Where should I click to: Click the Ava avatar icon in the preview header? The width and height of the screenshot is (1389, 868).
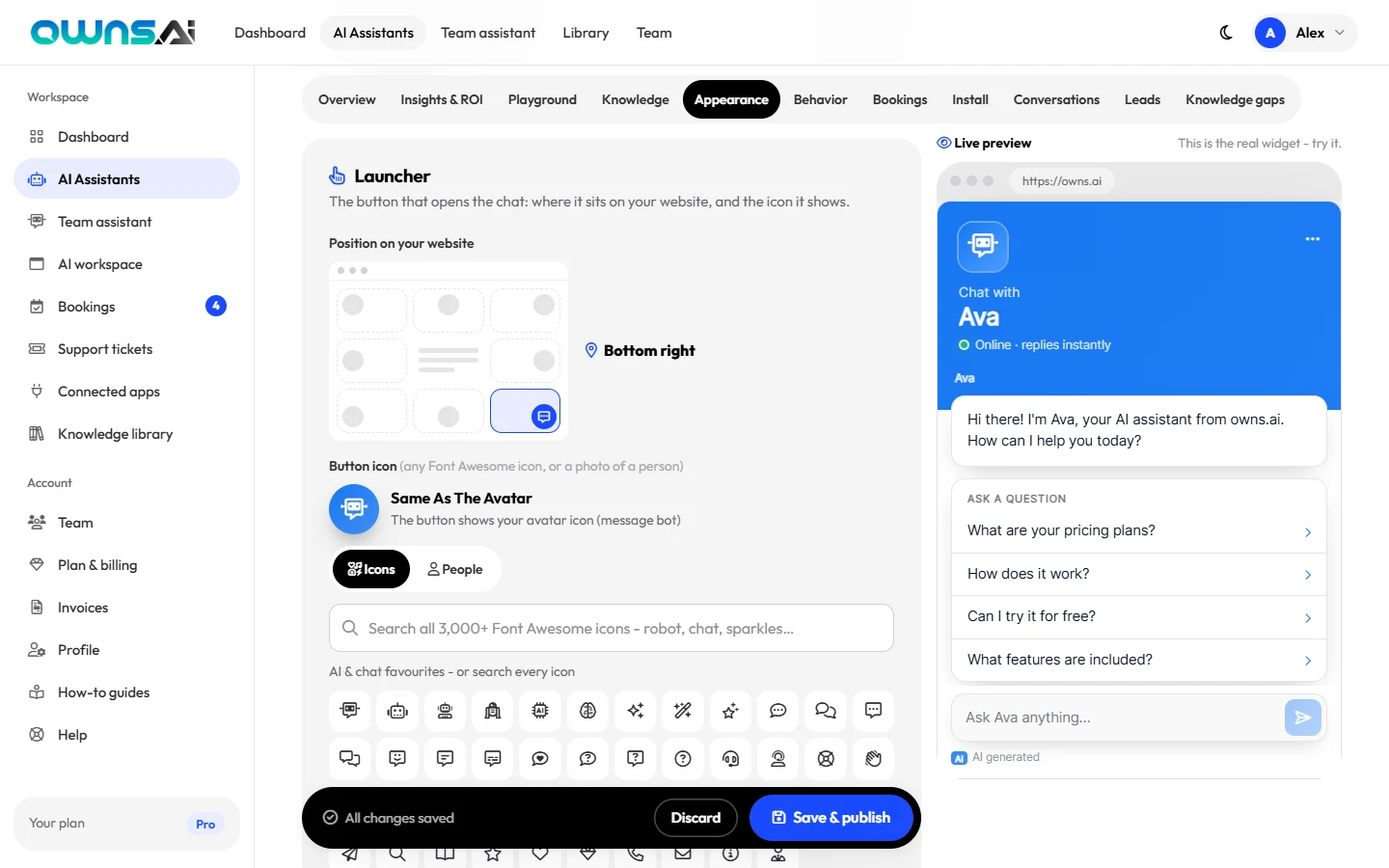coord(983,246)
